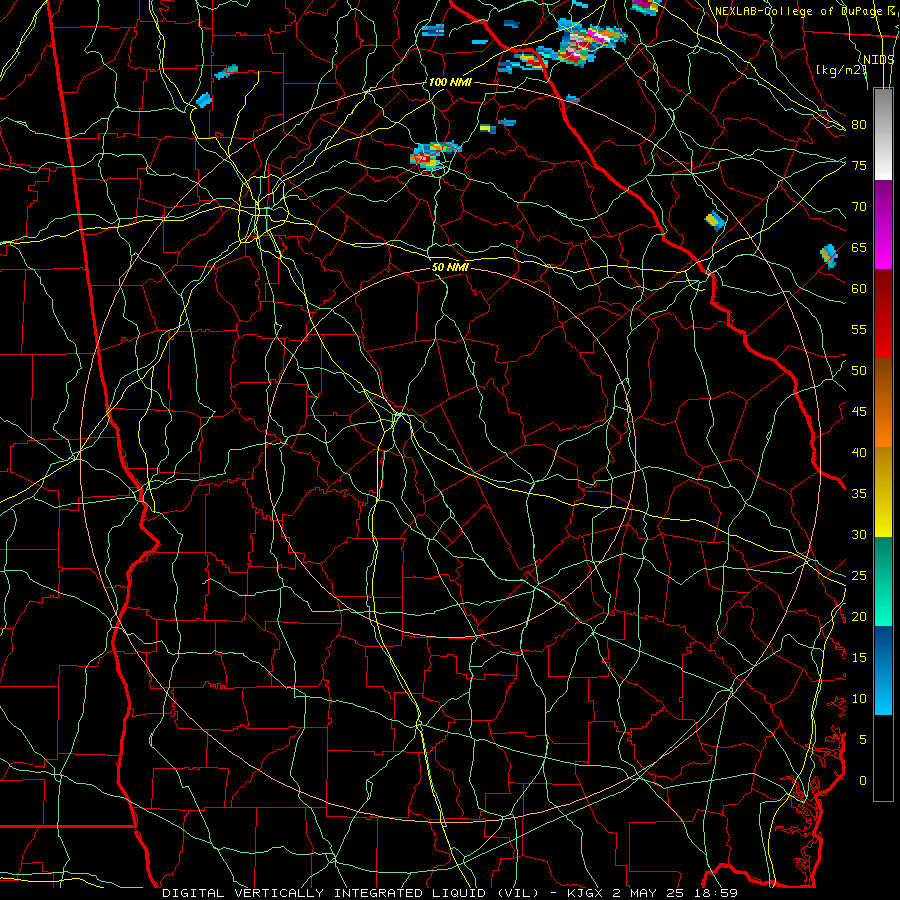Screen dimensions: 900x900
Task: Select the red band on the VIL scale
Action: click(x=883, y=314)
